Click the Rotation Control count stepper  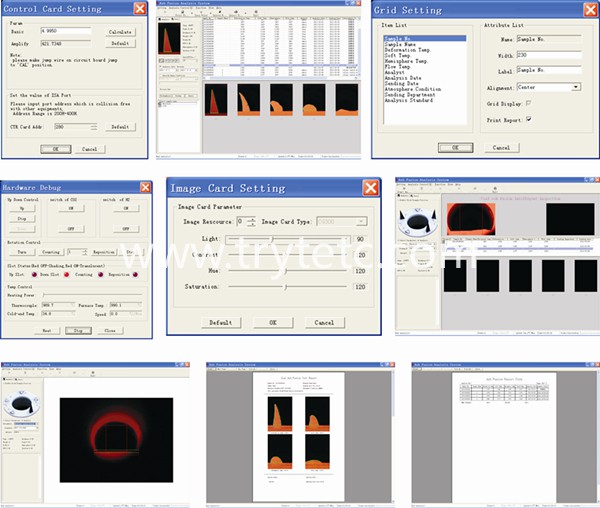85,252
